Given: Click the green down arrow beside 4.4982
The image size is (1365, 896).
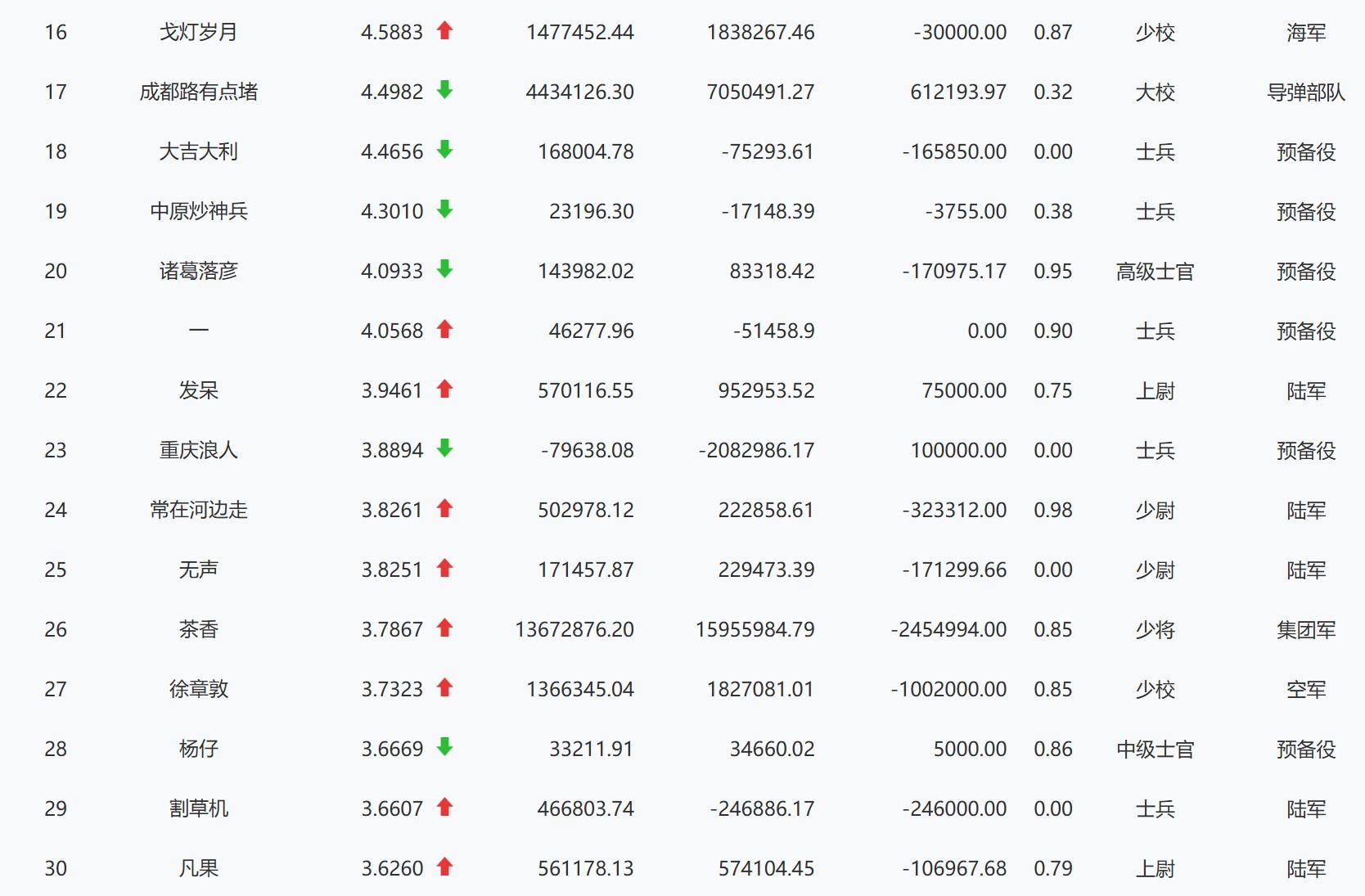Looking at the screenshot, I should (444, 90).
